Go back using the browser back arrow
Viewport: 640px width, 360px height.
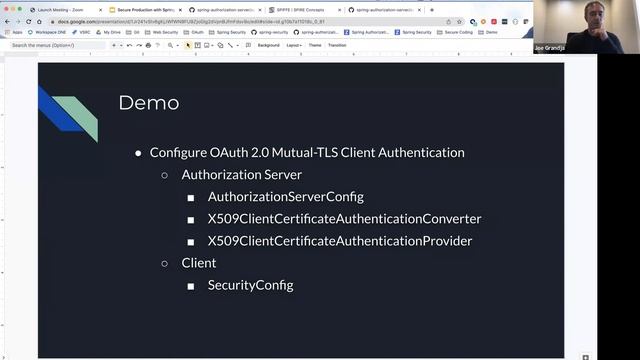8,22
